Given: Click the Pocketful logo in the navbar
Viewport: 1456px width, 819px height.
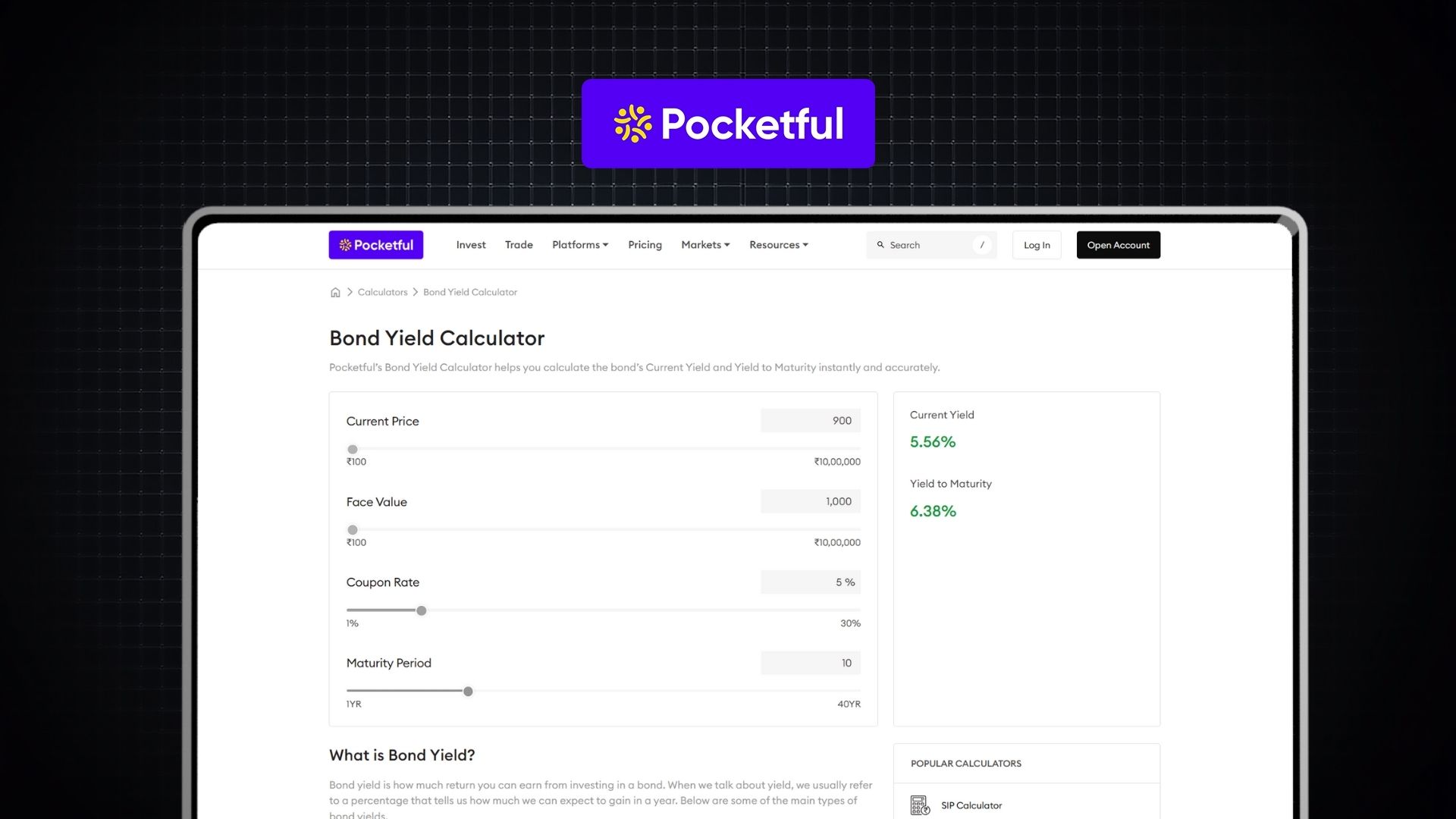Looking at the screenshot, I should pos(376,244).
